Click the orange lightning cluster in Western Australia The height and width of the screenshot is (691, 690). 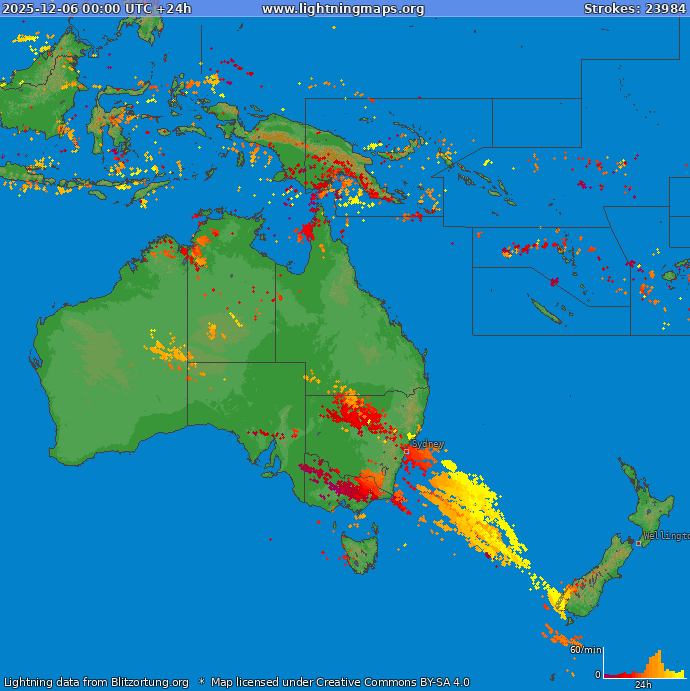[x=168, y=352]
